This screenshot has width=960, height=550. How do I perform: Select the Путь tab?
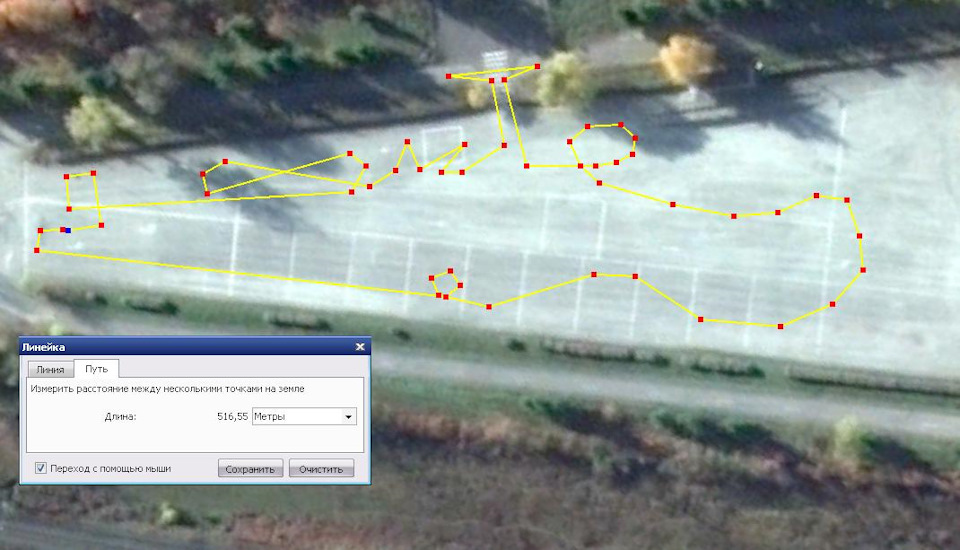click(x=96, y=369)
